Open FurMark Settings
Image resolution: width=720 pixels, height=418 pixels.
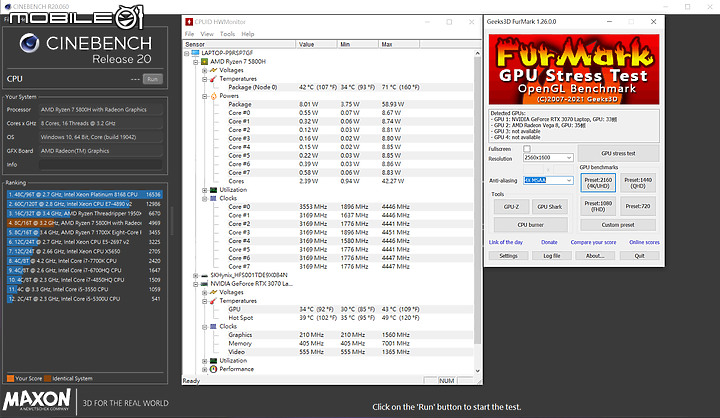(x=508, y=256)
